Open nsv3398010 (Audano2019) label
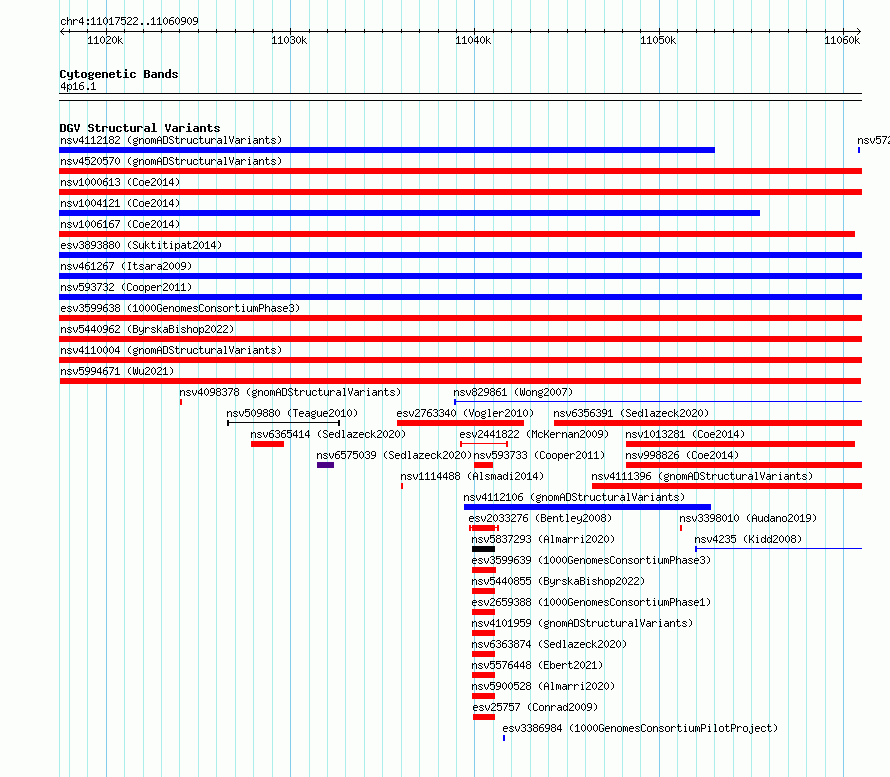This screenshot has height=777, width=890. [748, 518]
